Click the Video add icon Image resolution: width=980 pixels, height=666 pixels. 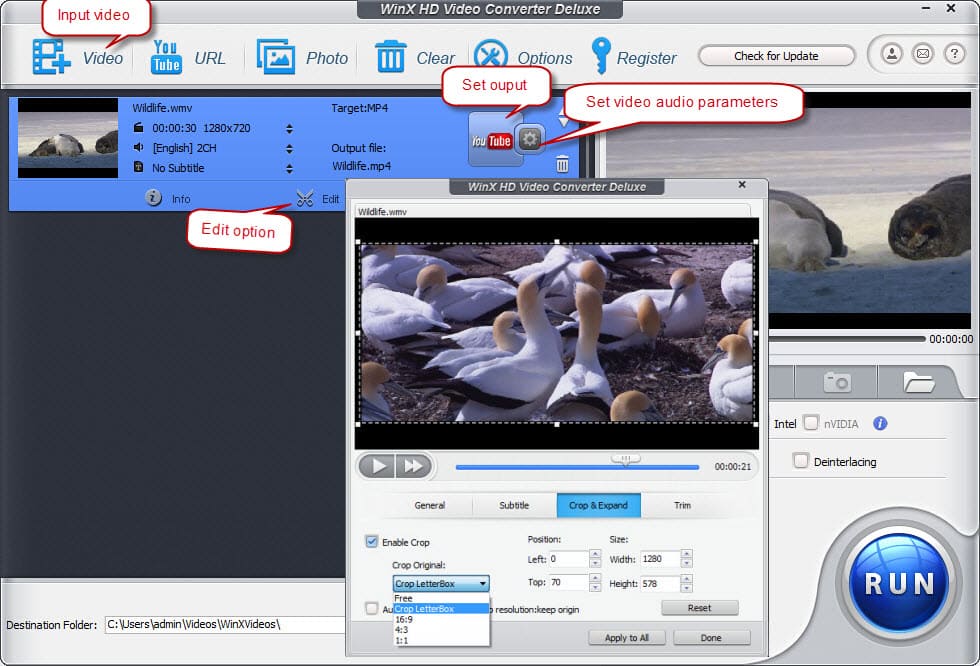tap(50, 56)
